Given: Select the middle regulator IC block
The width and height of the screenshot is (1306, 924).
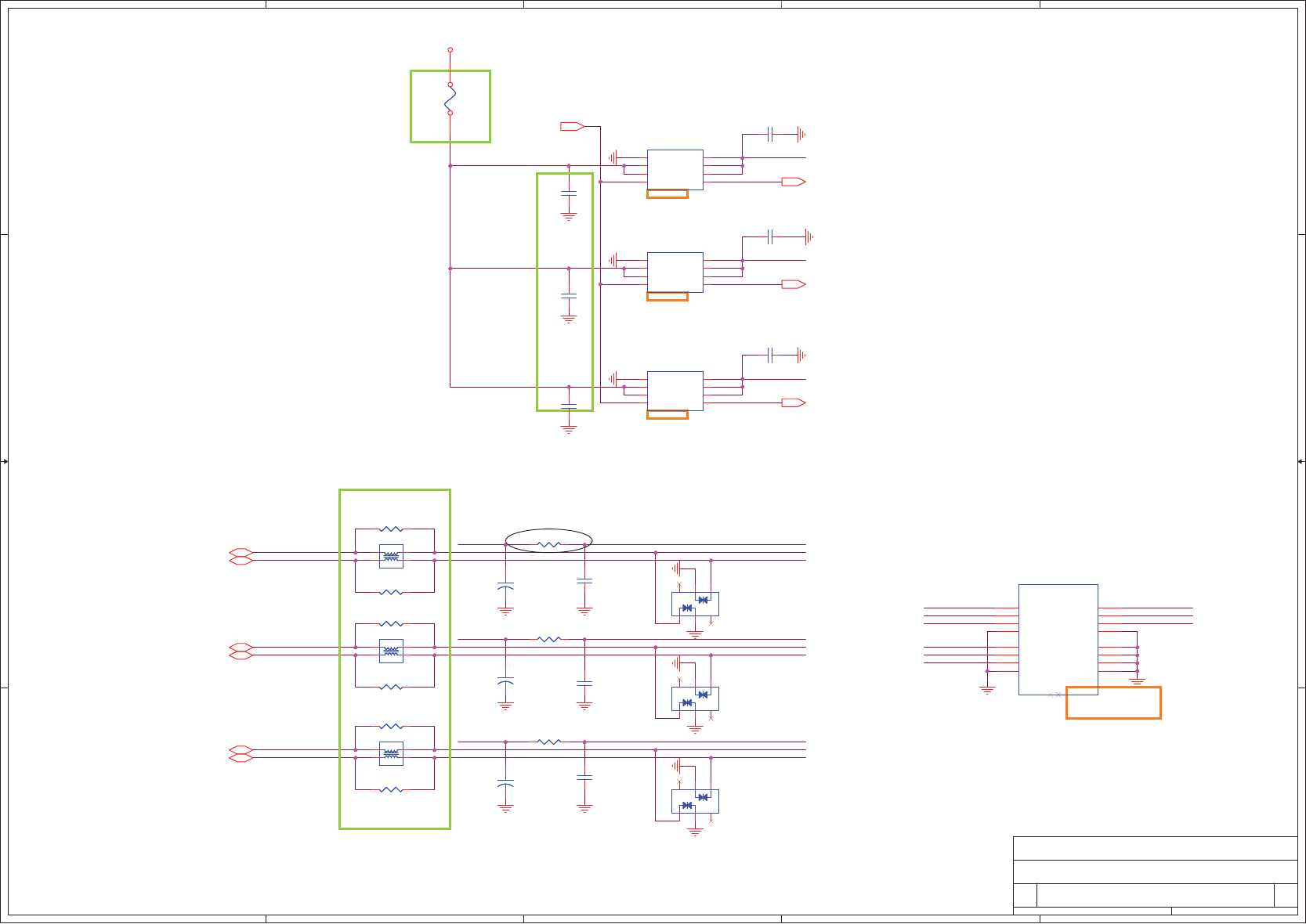Looking at the screenshot, I should click(675, 273).
